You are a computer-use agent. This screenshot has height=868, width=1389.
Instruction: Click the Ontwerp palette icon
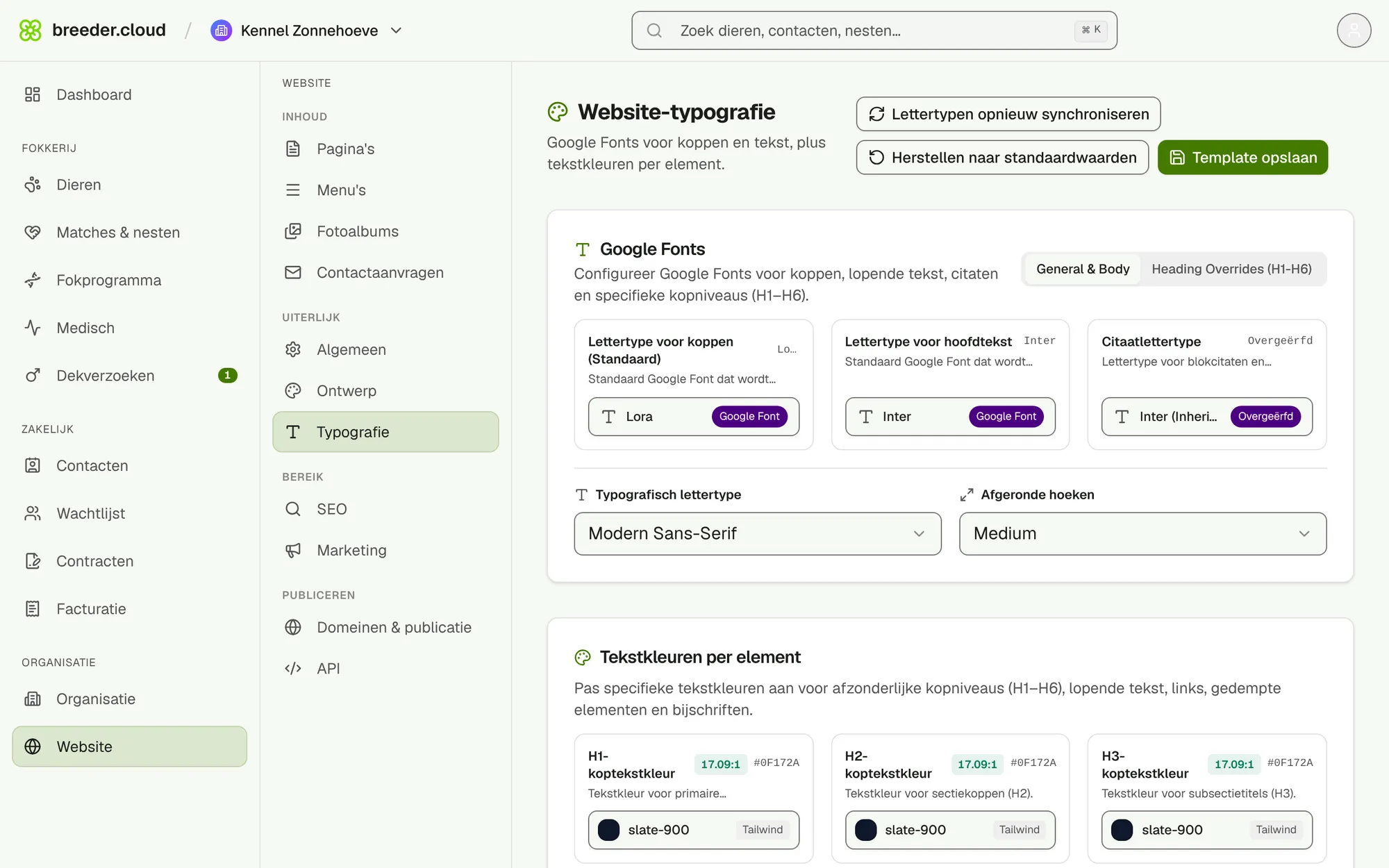point(293,391)
